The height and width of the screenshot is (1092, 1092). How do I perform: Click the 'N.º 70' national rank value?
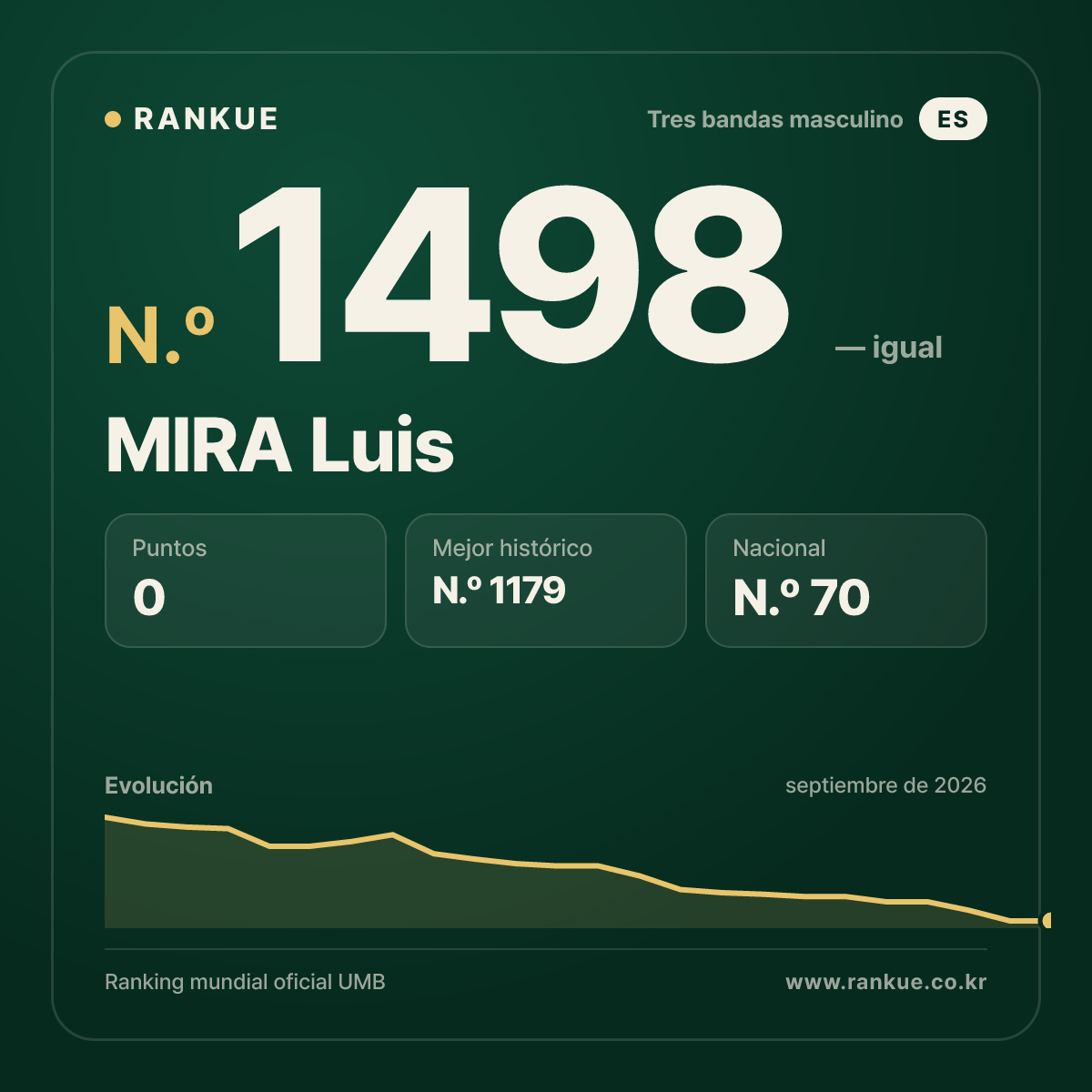[802, 598]
